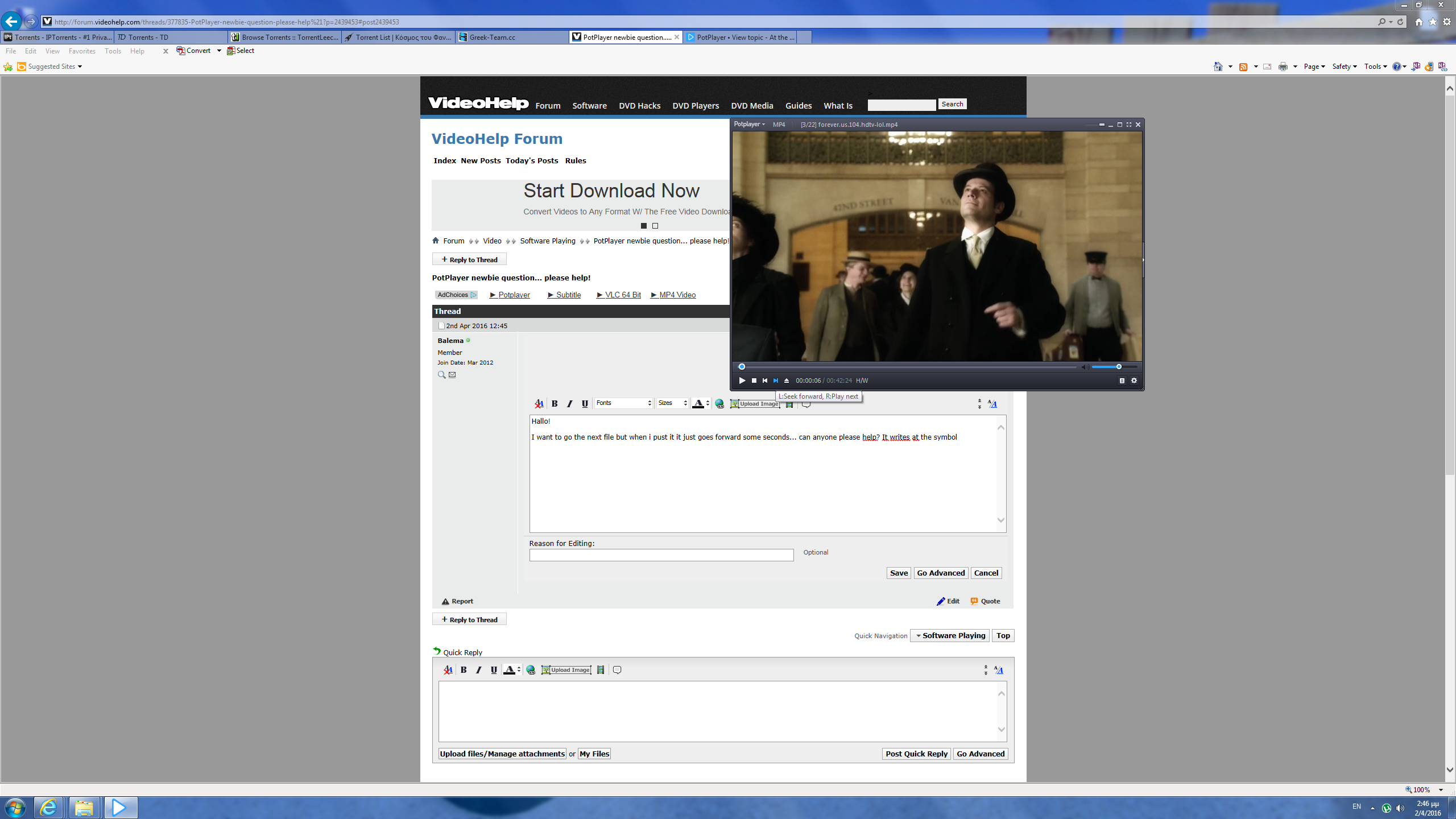Open text color picker in Quick Reply toolbar
This screenshot has width=1456, height=819.
pos(512,670)
